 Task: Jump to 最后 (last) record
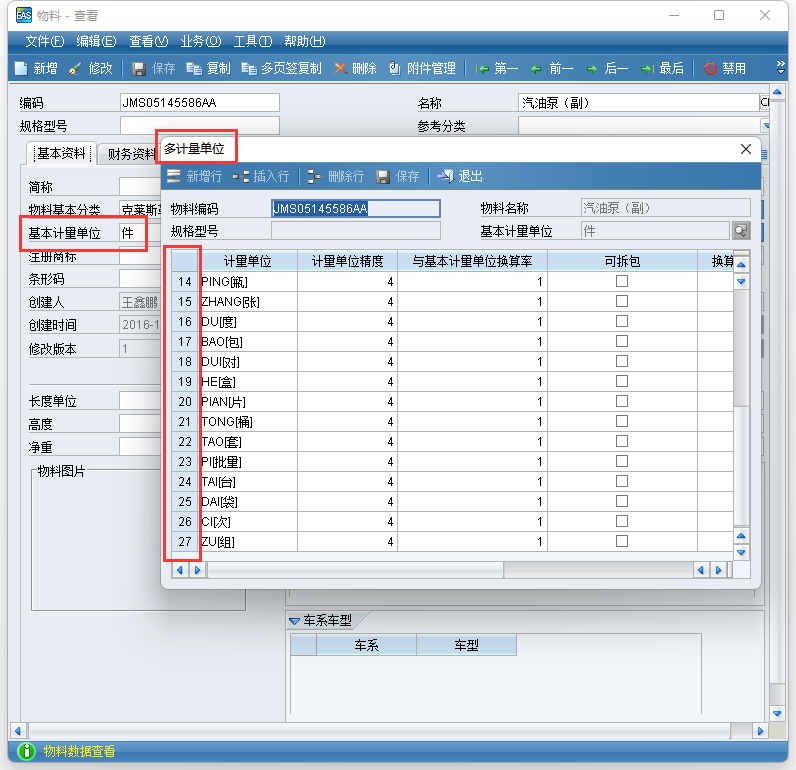tap(662, 68)
